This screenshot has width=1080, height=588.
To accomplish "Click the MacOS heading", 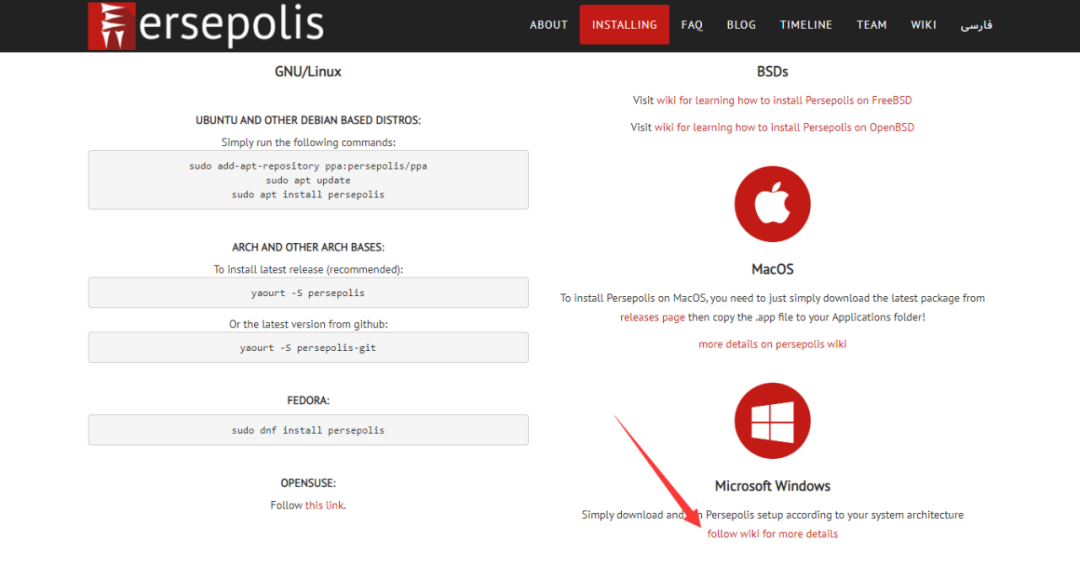I will coord(772,269).
